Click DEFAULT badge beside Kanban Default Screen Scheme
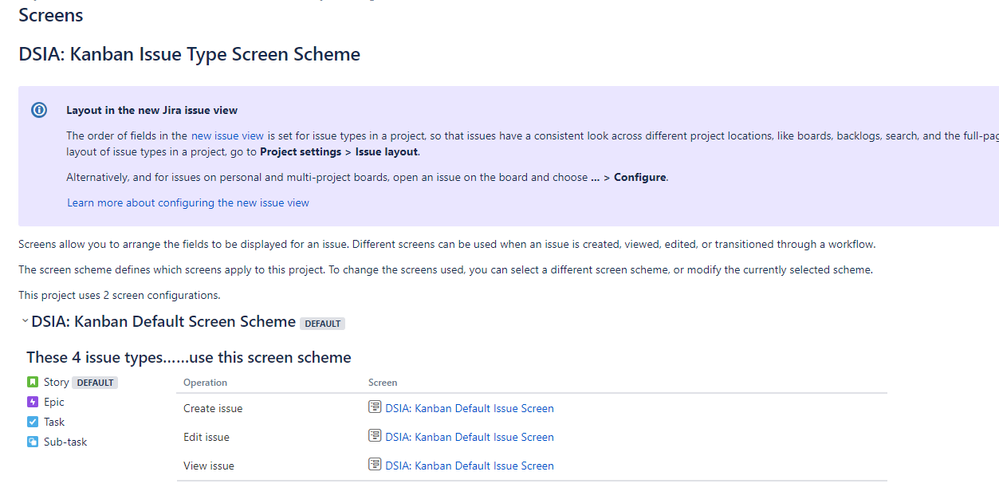 point(322,324)
